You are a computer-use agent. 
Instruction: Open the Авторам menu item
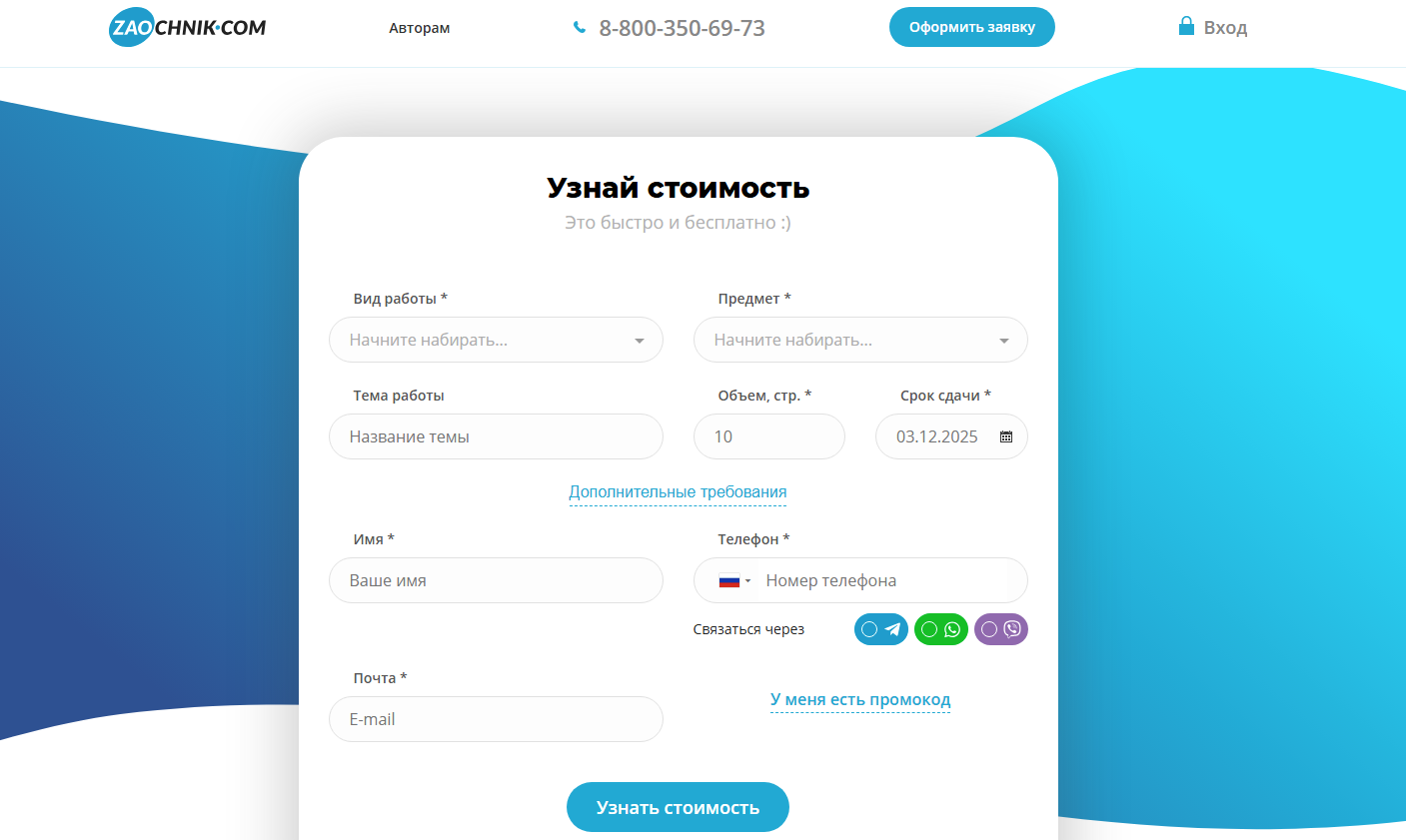point(419,28)
